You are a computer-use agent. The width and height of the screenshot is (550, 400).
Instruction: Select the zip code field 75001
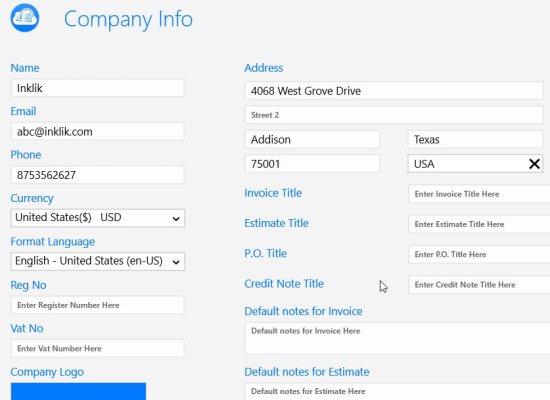point(312,164)
